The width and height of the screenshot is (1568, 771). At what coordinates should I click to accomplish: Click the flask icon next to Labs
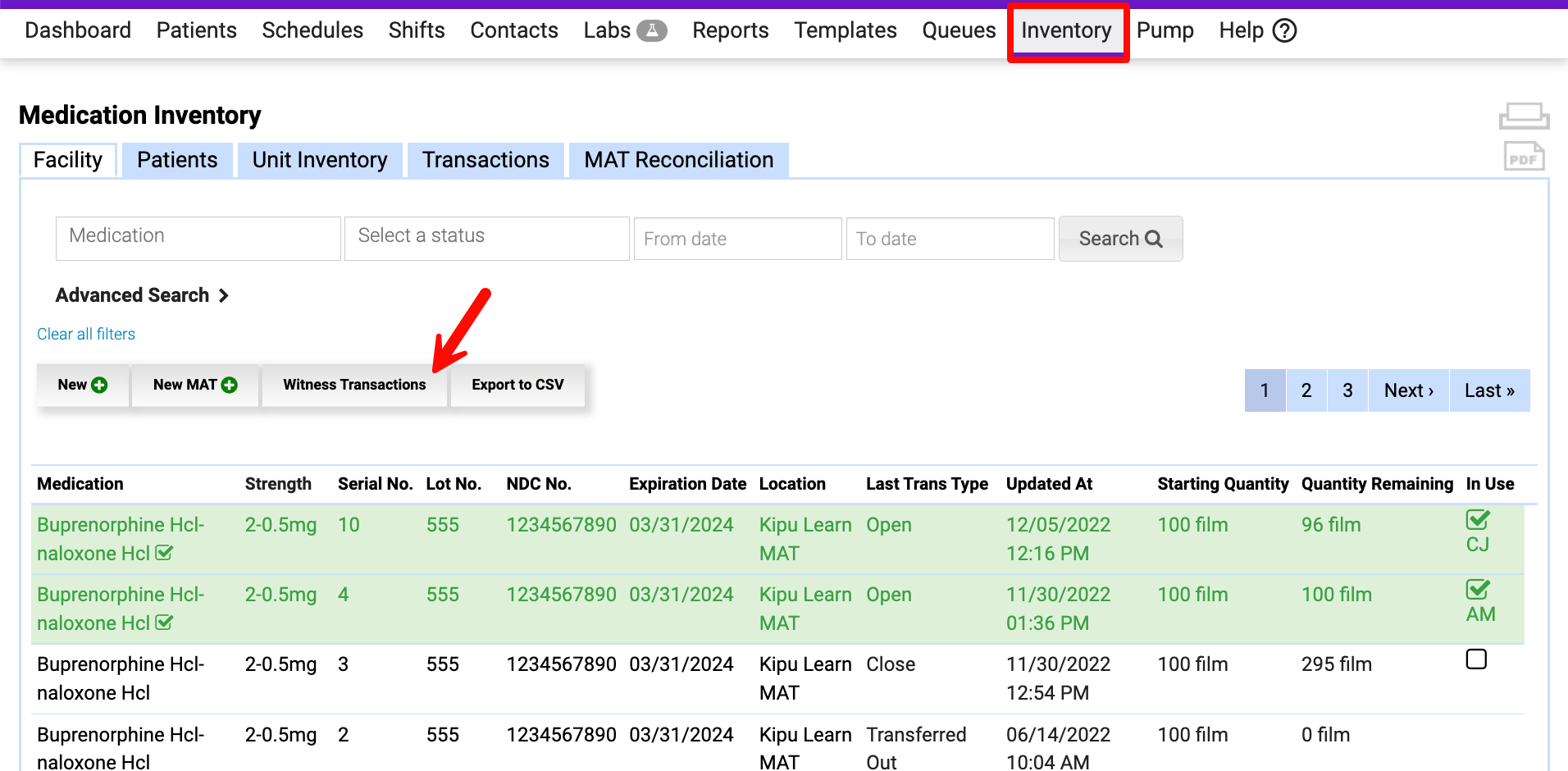652,30
